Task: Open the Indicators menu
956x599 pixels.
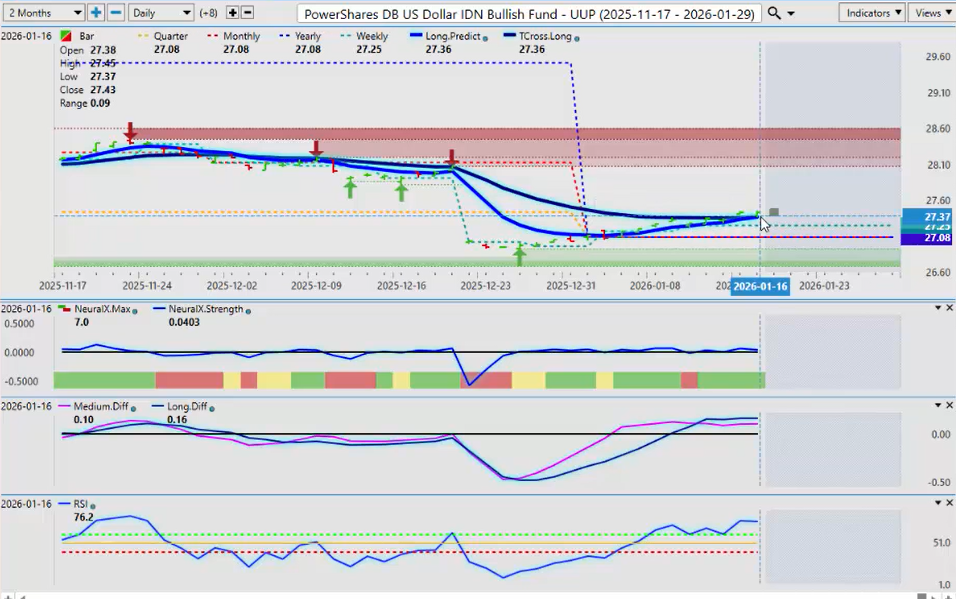Action: pyautogui.click(x=870, y=13)
